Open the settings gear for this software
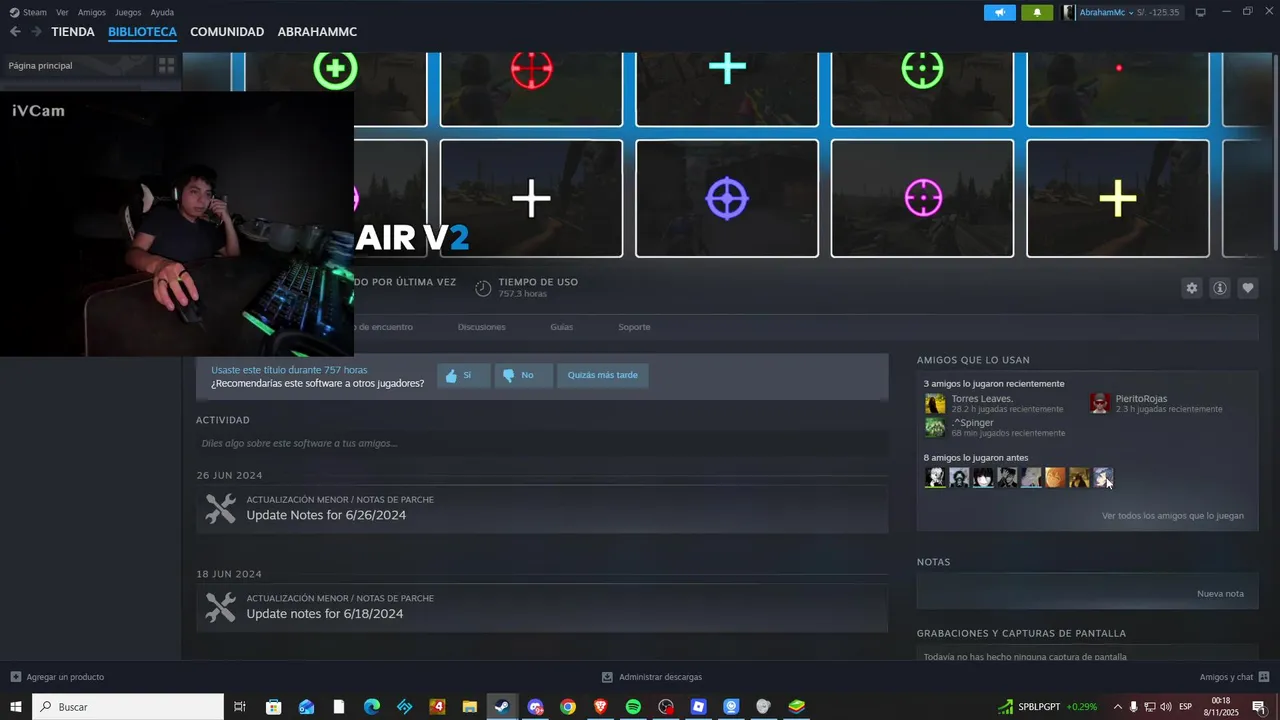Image resolution: width=1280 pixels, height=720 pixels. pos(1192,288)
